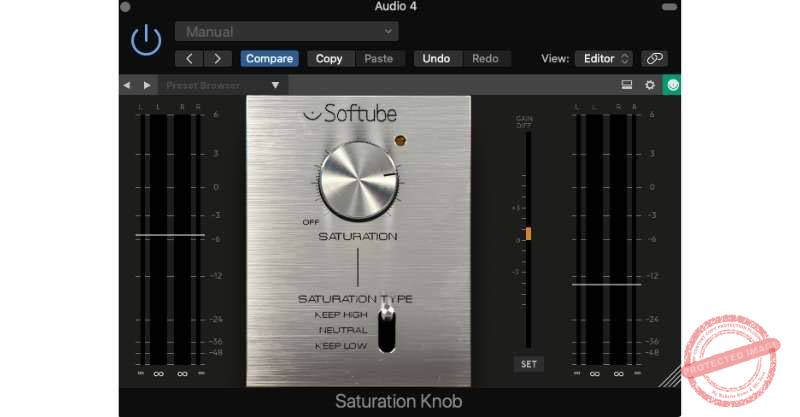Image resolution: width=800 pixels, height=417 pixels.
Task: Open plugin settings gear icon
Action: click(x=649, y=86)
